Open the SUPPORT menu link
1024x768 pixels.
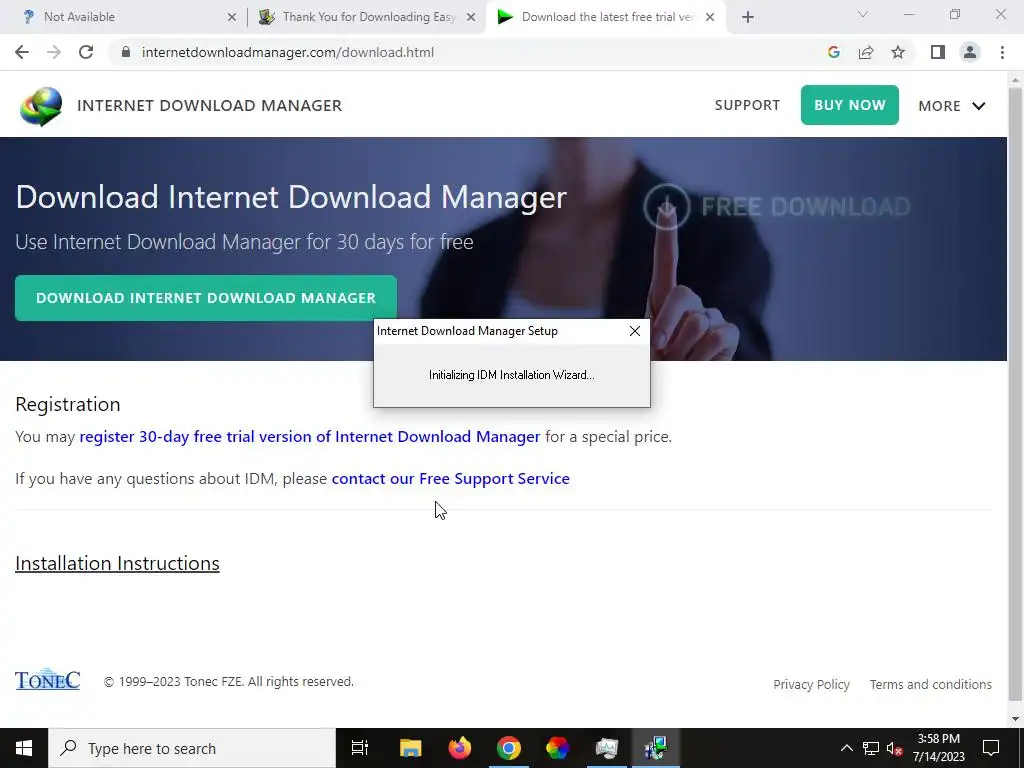click(747, 105)
